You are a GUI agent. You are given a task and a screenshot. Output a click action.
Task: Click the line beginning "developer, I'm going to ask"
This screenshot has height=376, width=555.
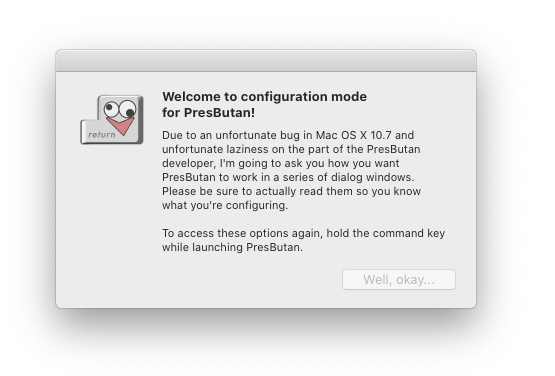[281, 163]
